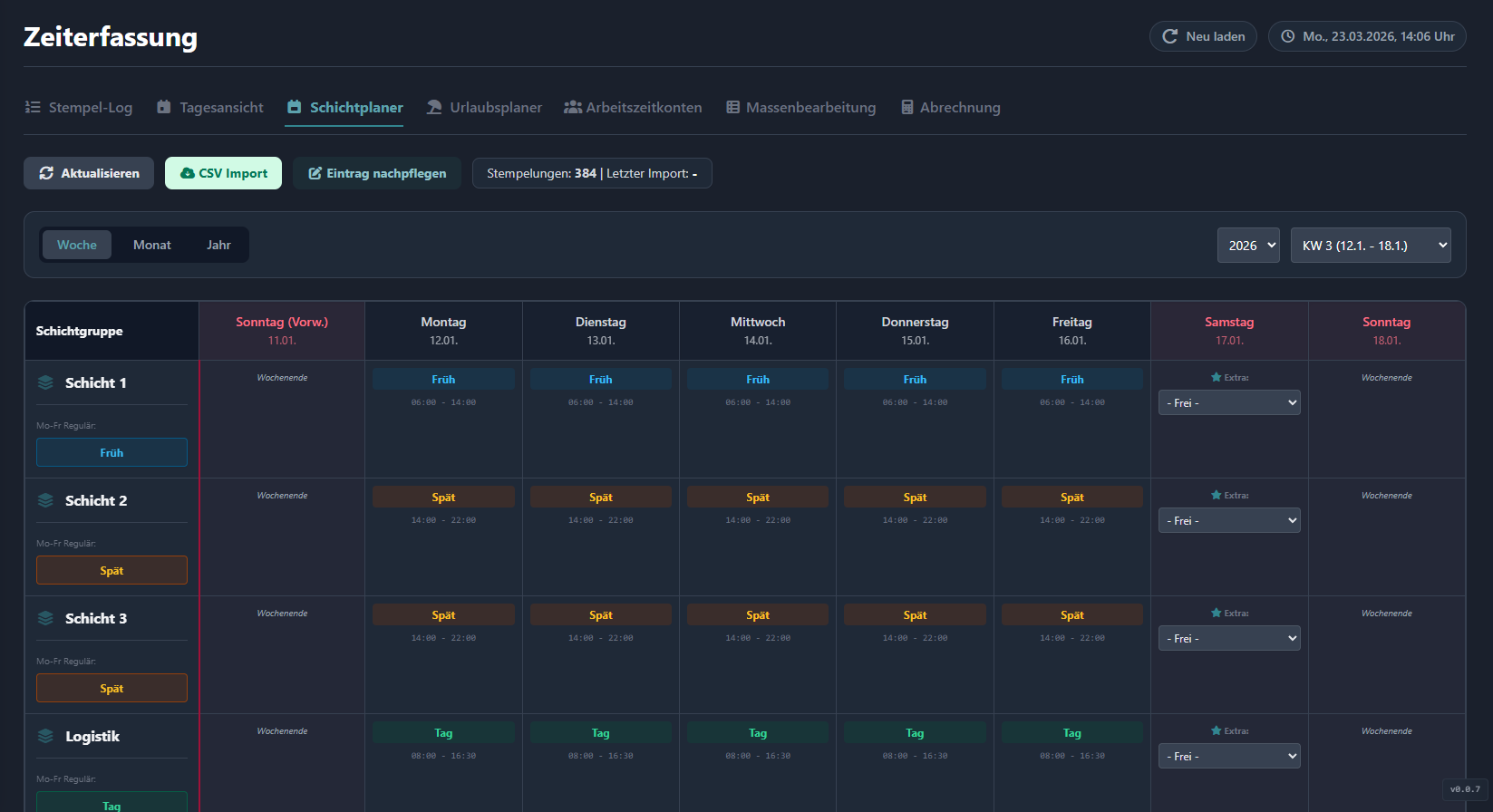Click the Eintrag nachpflegen button

pyautogui.click(x=376, y=173)
